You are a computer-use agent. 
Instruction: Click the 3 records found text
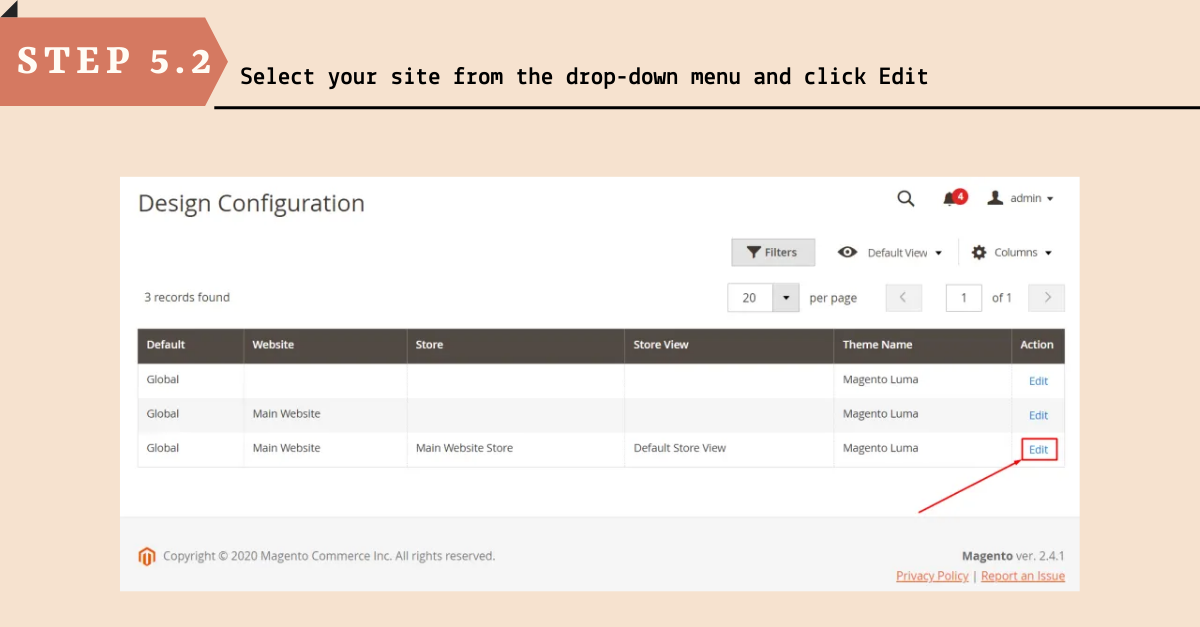tap(187, 298)
